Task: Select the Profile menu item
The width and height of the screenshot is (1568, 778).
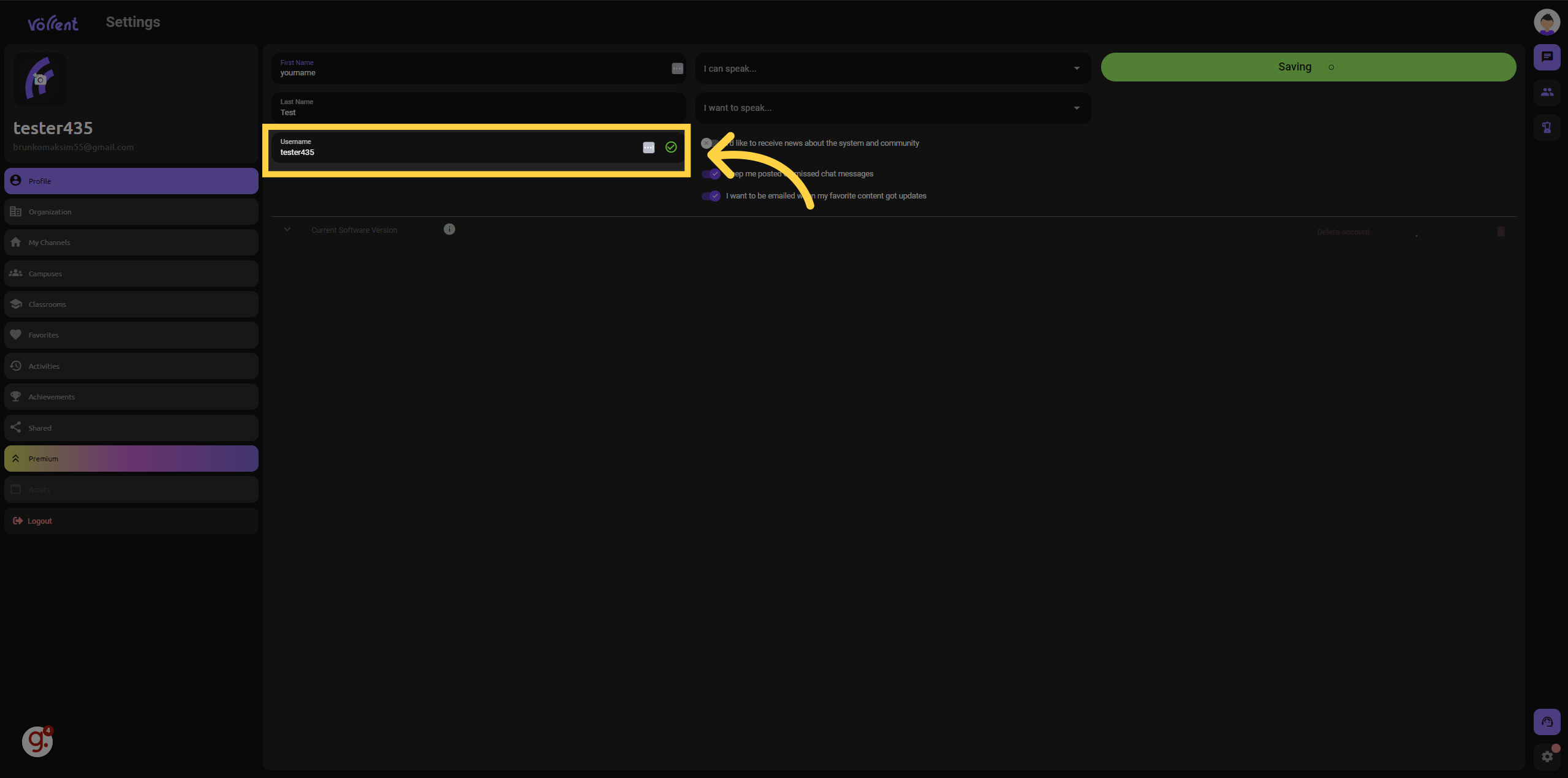Action: (131, 180)
